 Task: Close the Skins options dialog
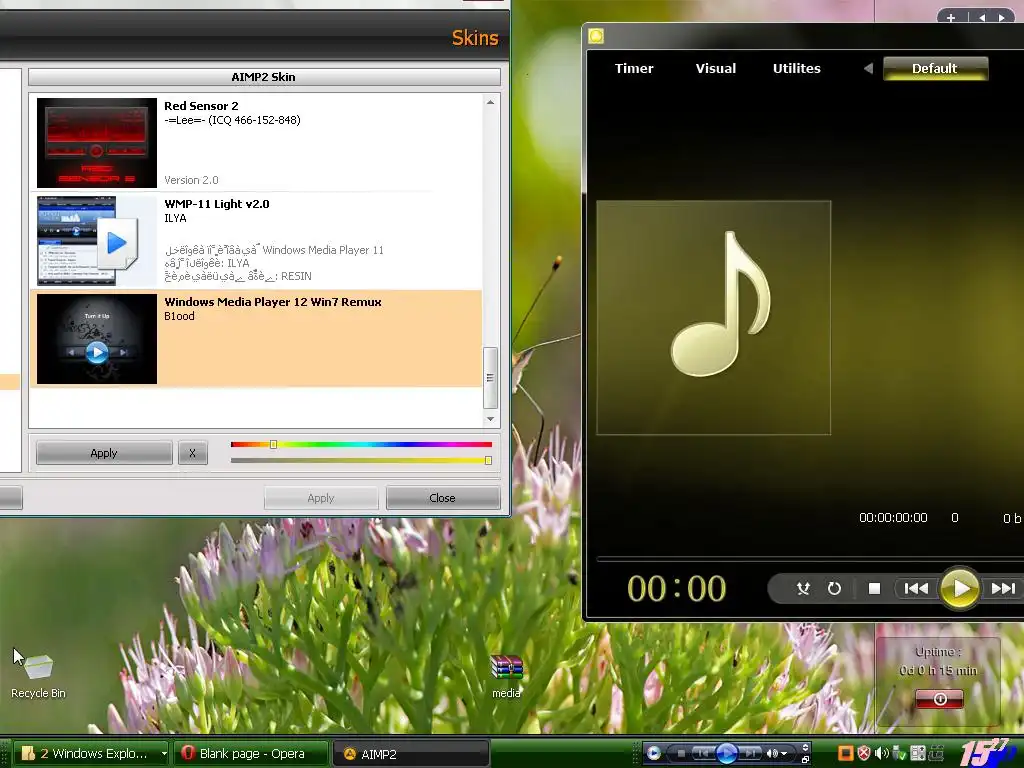pos(443,498)
